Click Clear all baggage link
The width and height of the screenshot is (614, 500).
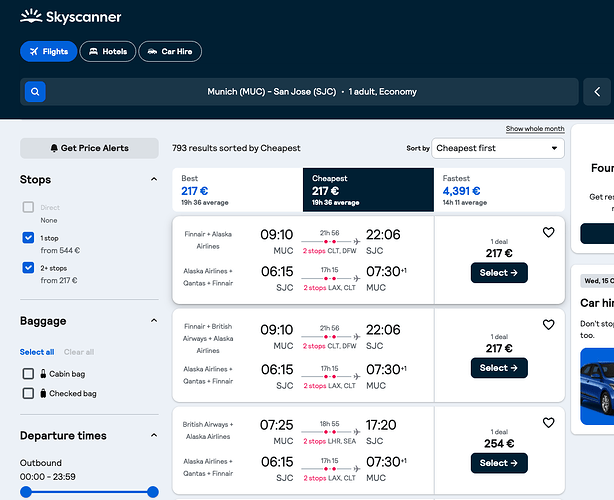[79, 352]
